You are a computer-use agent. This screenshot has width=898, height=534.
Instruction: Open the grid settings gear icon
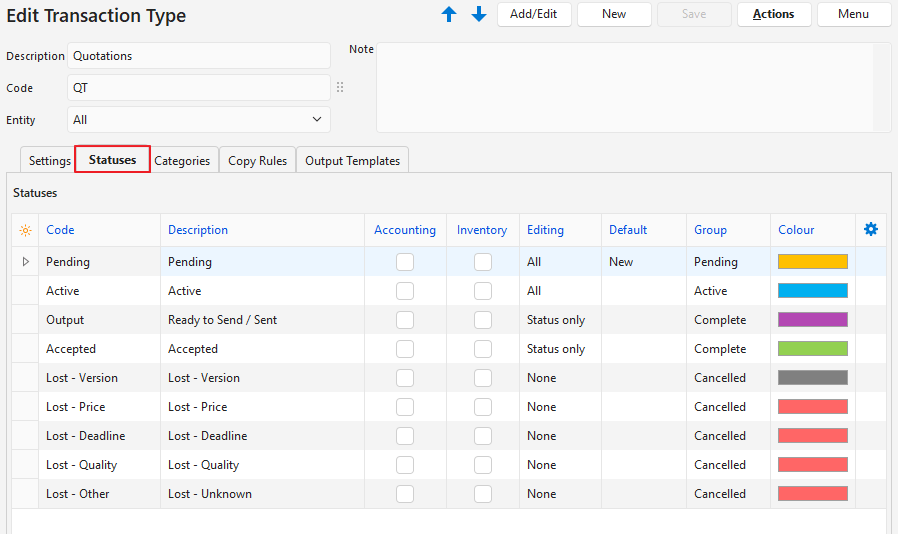point(870,230)
